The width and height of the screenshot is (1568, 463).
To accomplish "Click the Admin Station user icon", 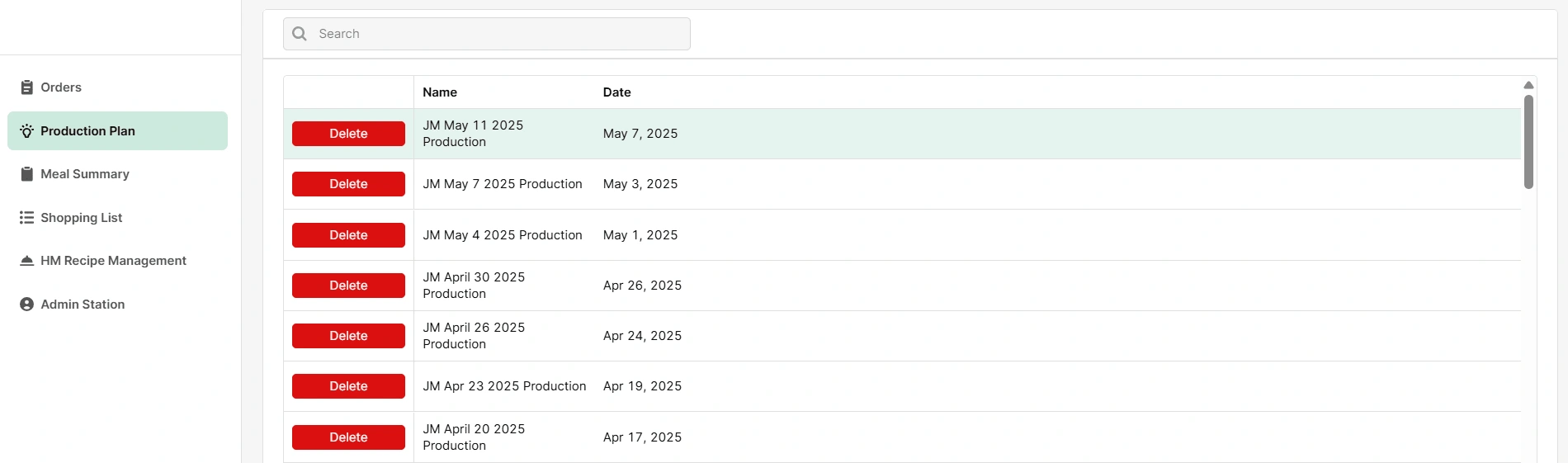I will (27, 305).
